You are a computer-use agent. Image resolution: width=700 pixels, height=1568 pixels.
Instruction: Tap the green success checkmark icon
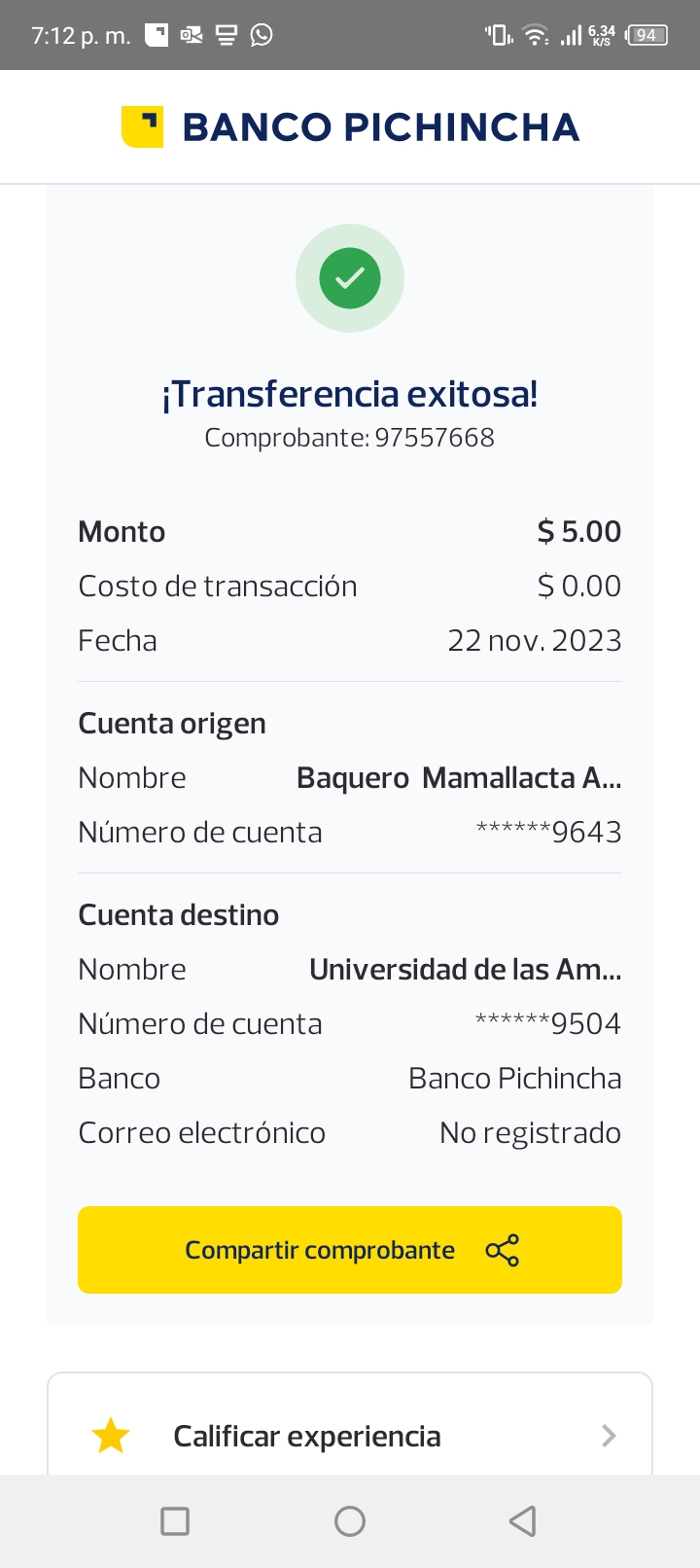coord(350,278)
